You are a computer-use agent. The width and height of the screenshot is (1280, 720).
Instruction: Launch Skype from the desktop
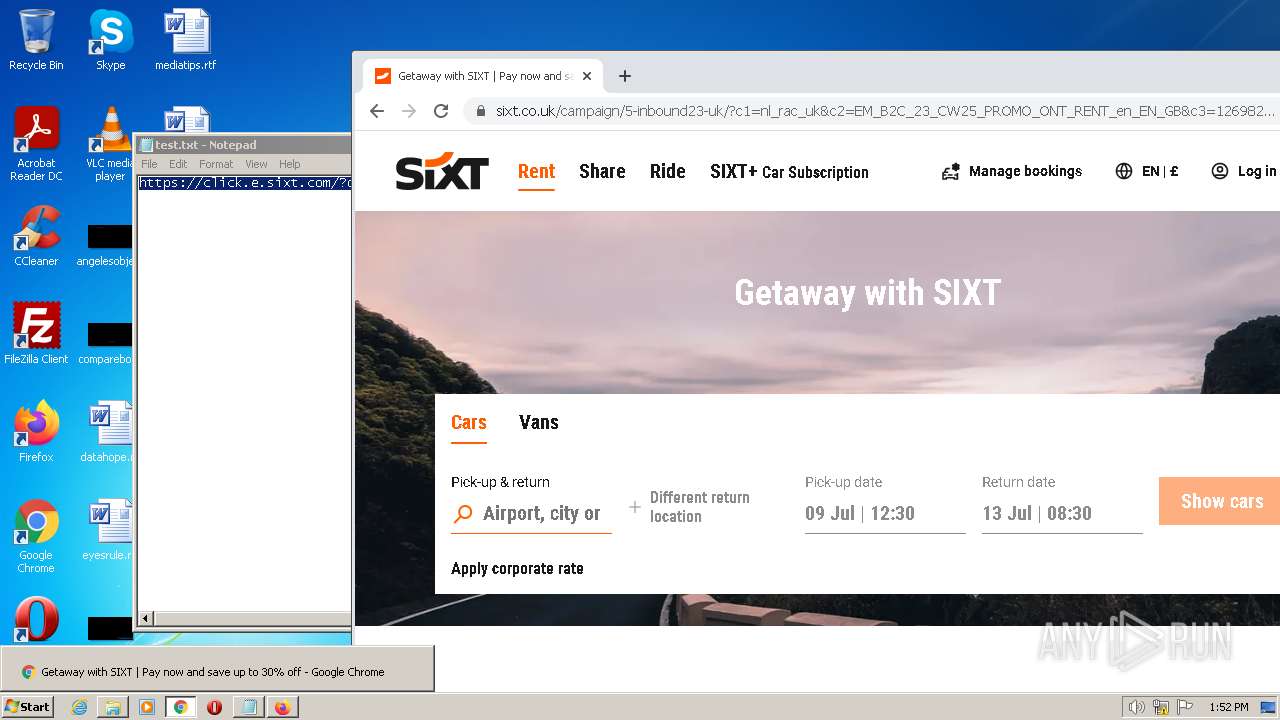[110, 40]
